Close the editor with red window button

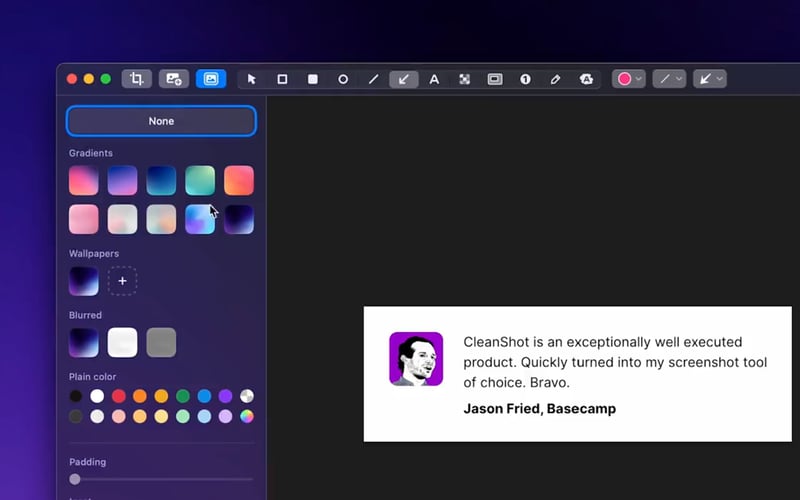click(72, 79)
